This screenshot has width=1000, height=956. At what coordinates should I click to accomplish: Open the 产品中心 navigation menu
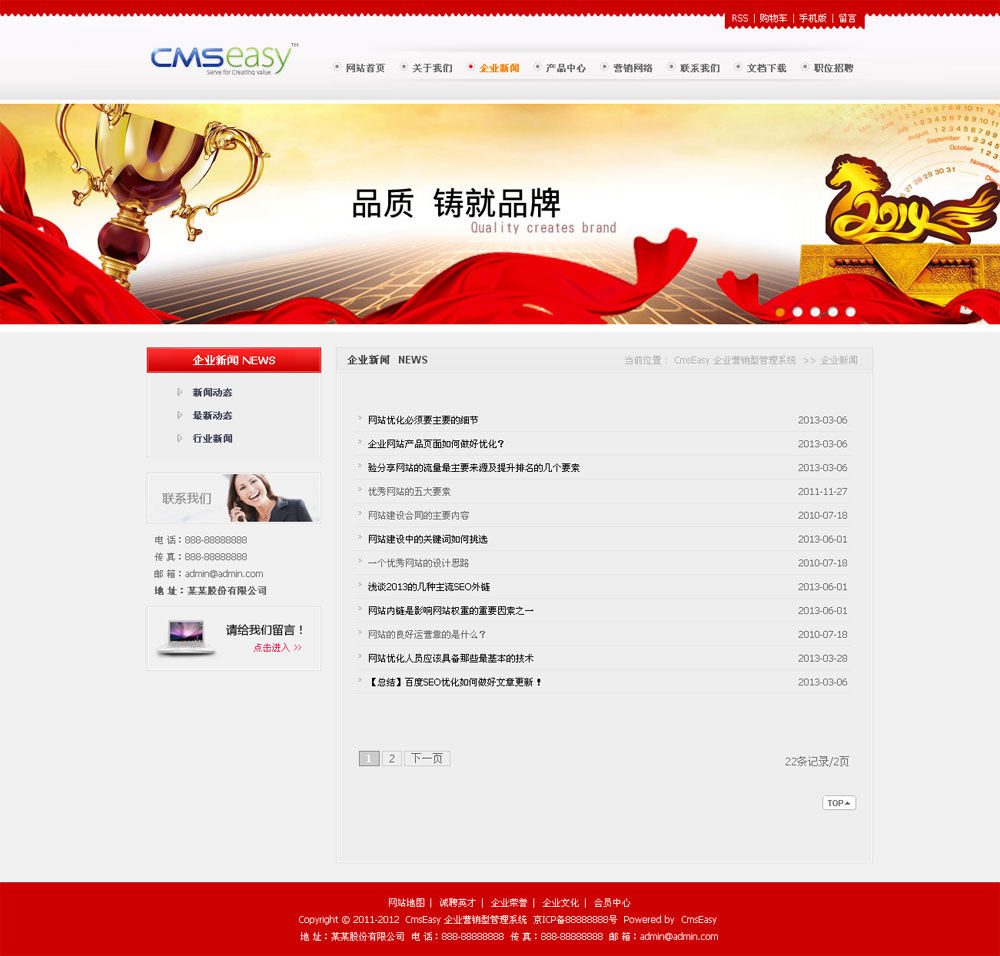point(565,68)
